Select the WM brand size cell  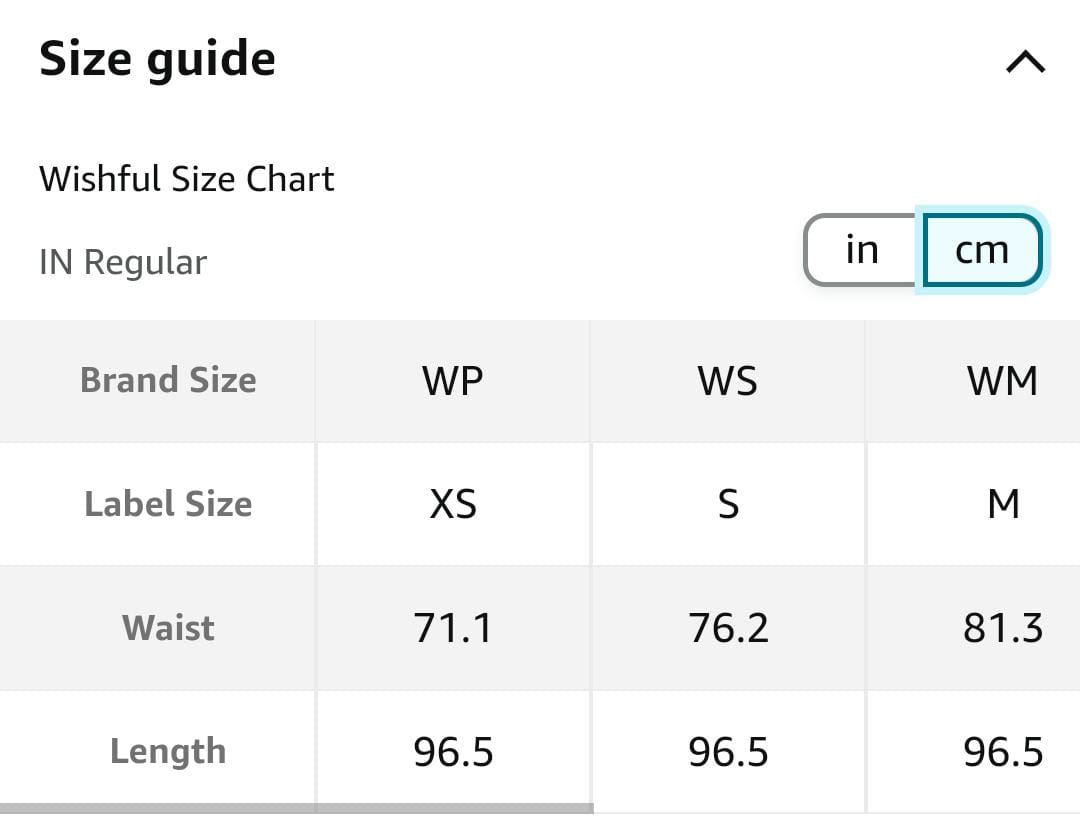tap(1002, 381)
